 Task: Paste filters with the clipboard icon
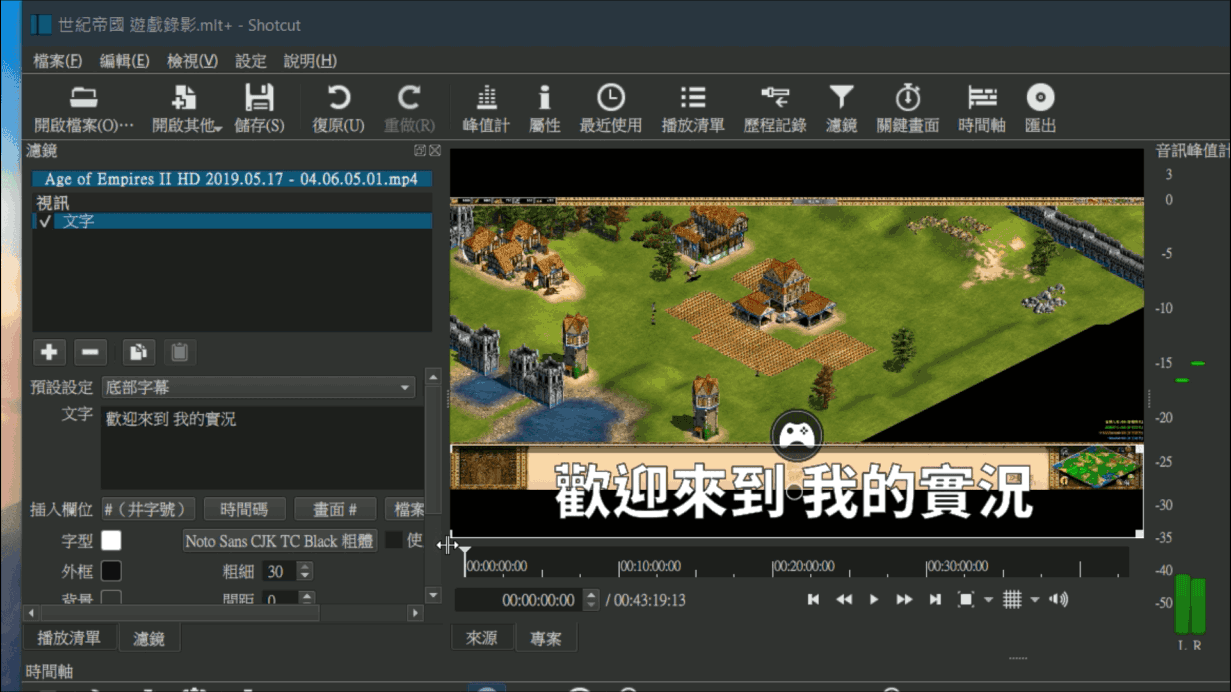179,352
